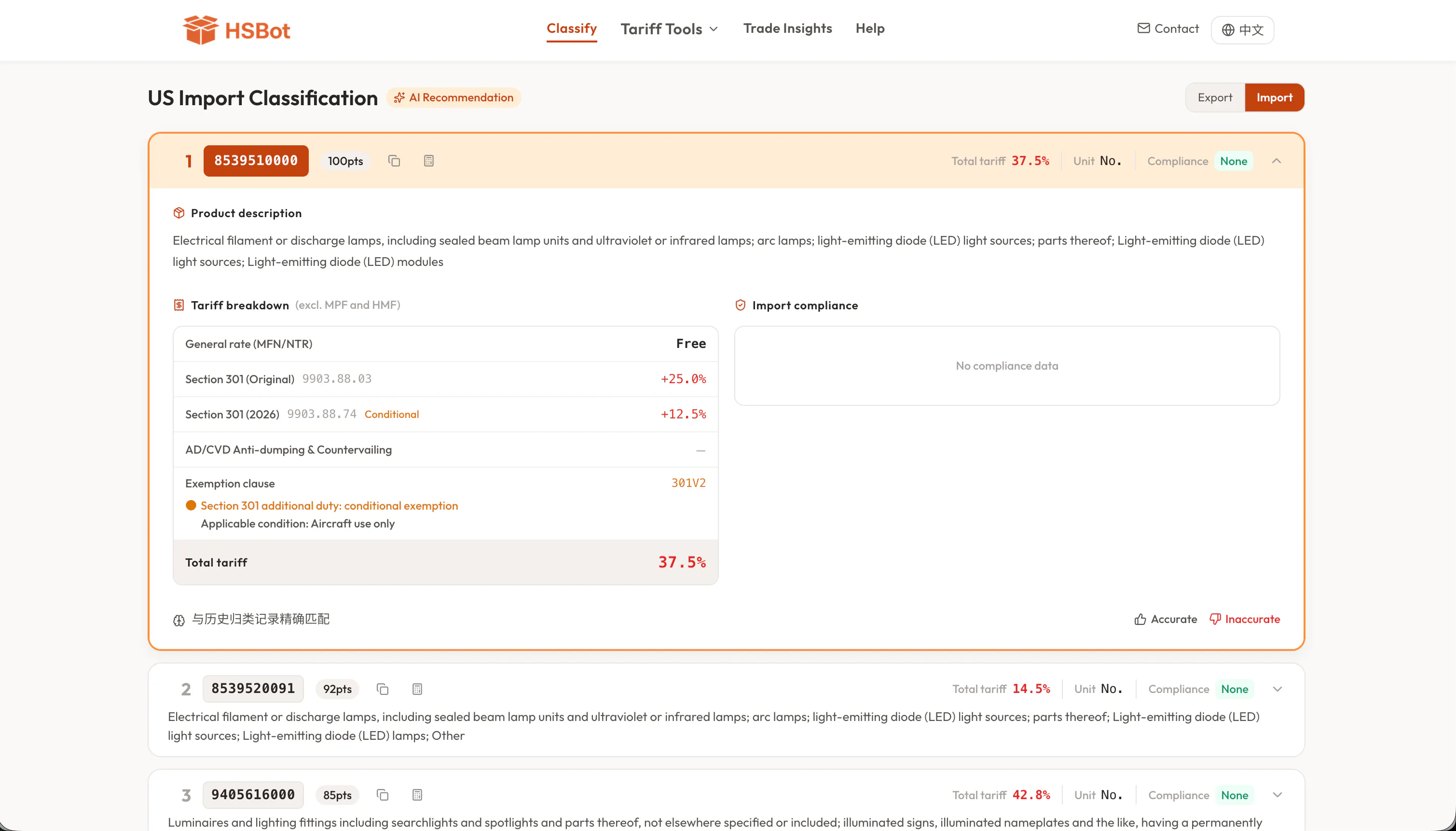Click the Product description box icon
Image resolution: width=1456 pixels, height=831 pixels.
(x=179, y=213)
